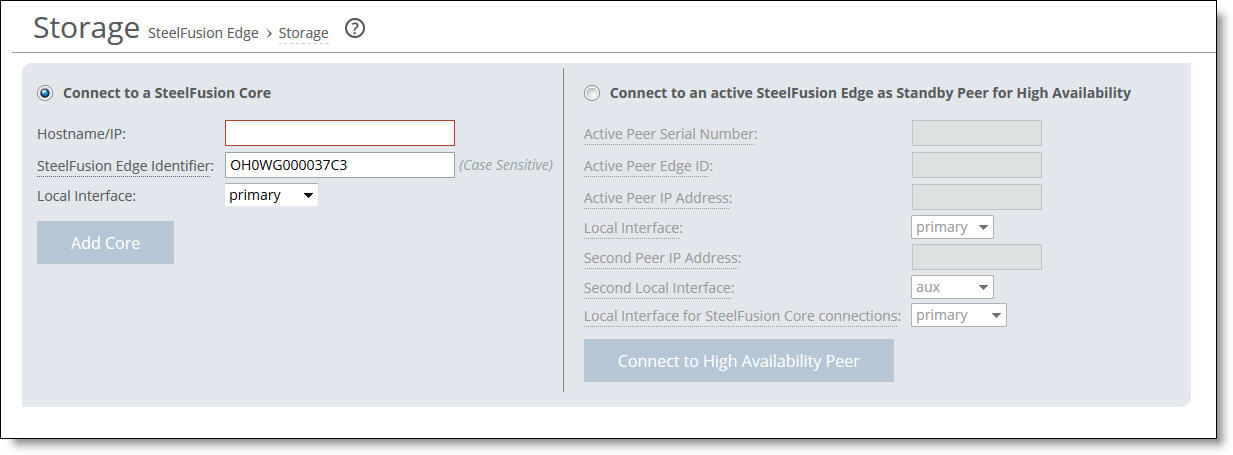Select Connect to active SteelFusion Edge Standby Peer radio
Viewport: 1233px width, 455px height.
pyautogui.click(x=592, y=93)
